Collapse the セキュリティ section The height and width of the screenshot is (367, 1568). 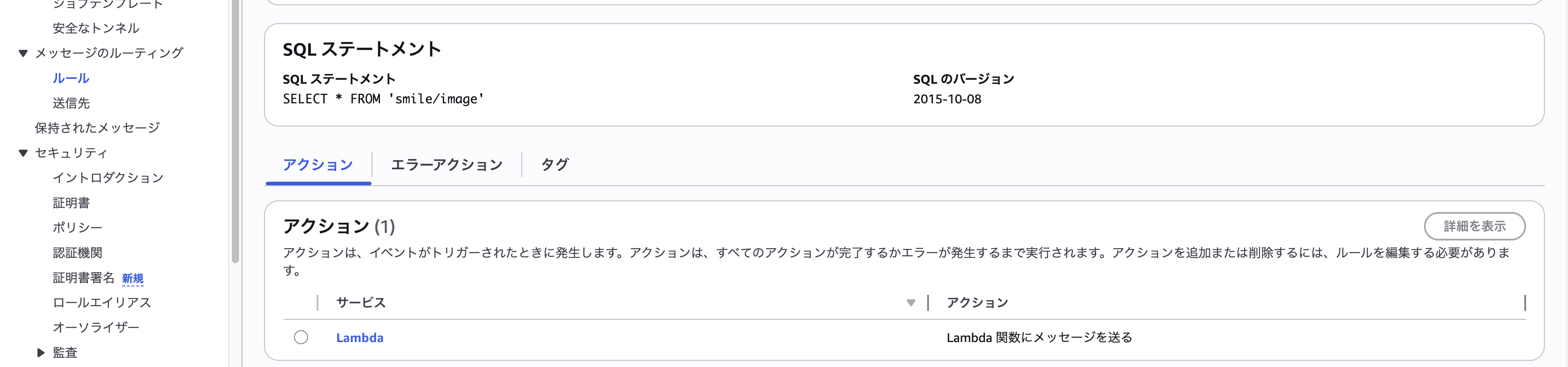pos(22,152)
